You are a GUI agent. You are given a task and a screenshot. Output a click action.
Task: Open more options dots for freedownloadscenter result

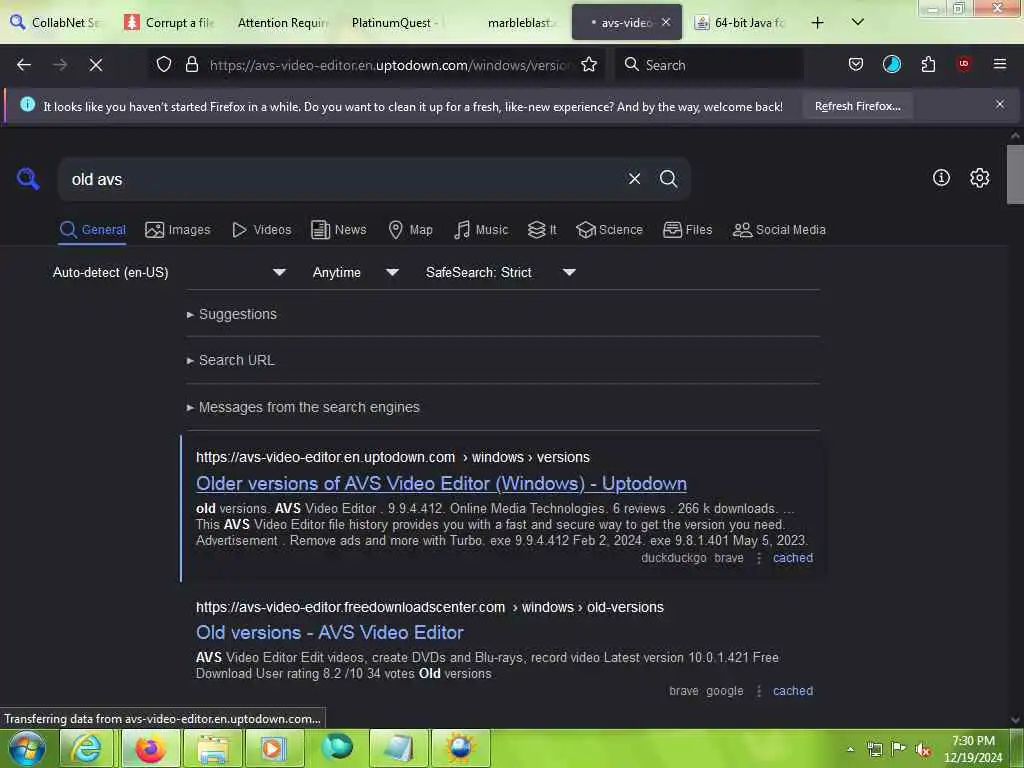pyautogui.click(x=758, y=691)
